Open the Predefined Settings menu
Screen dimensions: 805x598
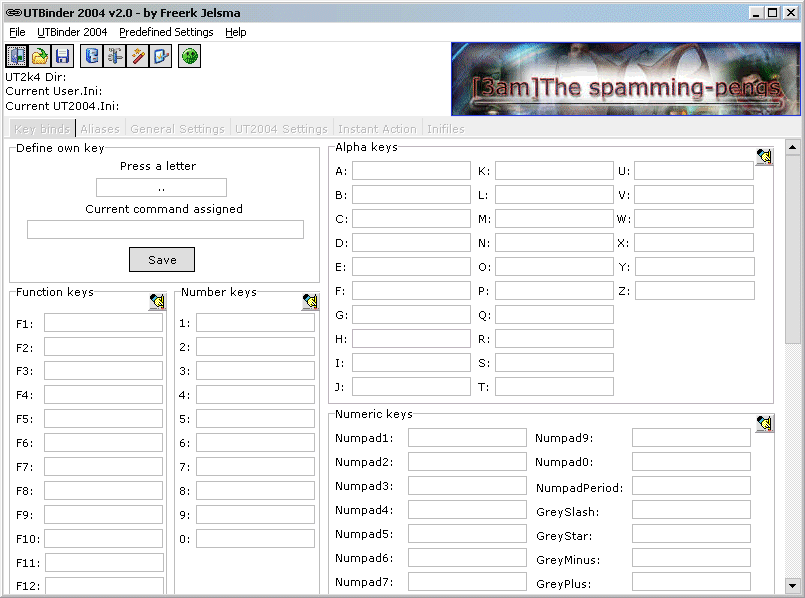coord(166,32)
